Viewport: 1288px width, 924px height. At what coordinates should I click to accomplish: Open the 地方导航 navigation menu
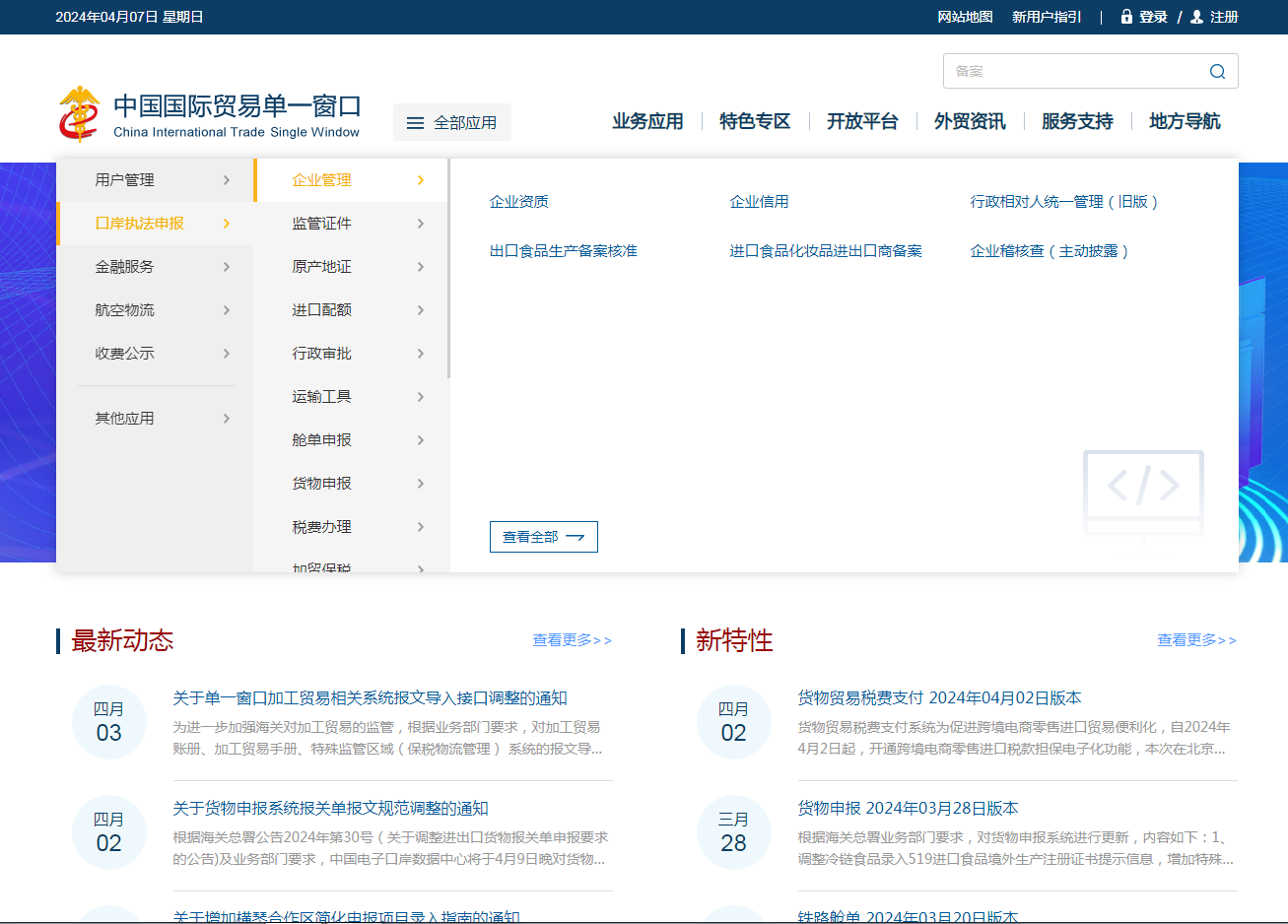tap(1184, 121)
